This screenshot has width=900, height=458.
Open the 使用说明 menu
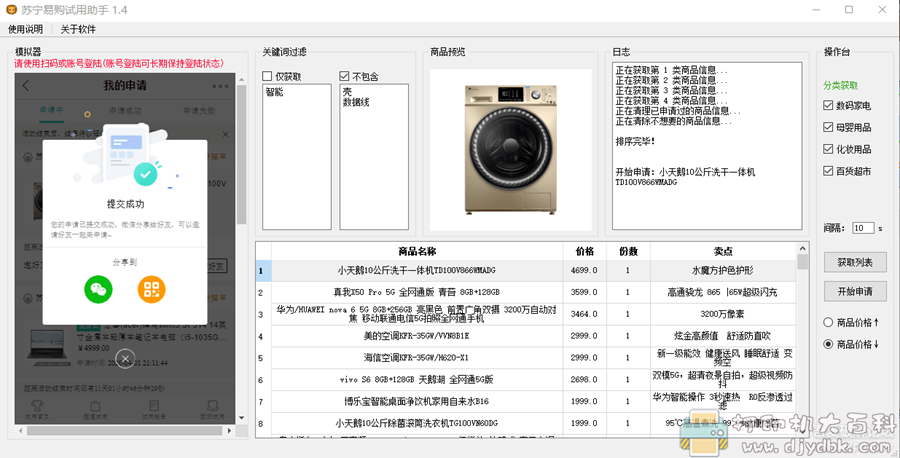pos(25,29)
